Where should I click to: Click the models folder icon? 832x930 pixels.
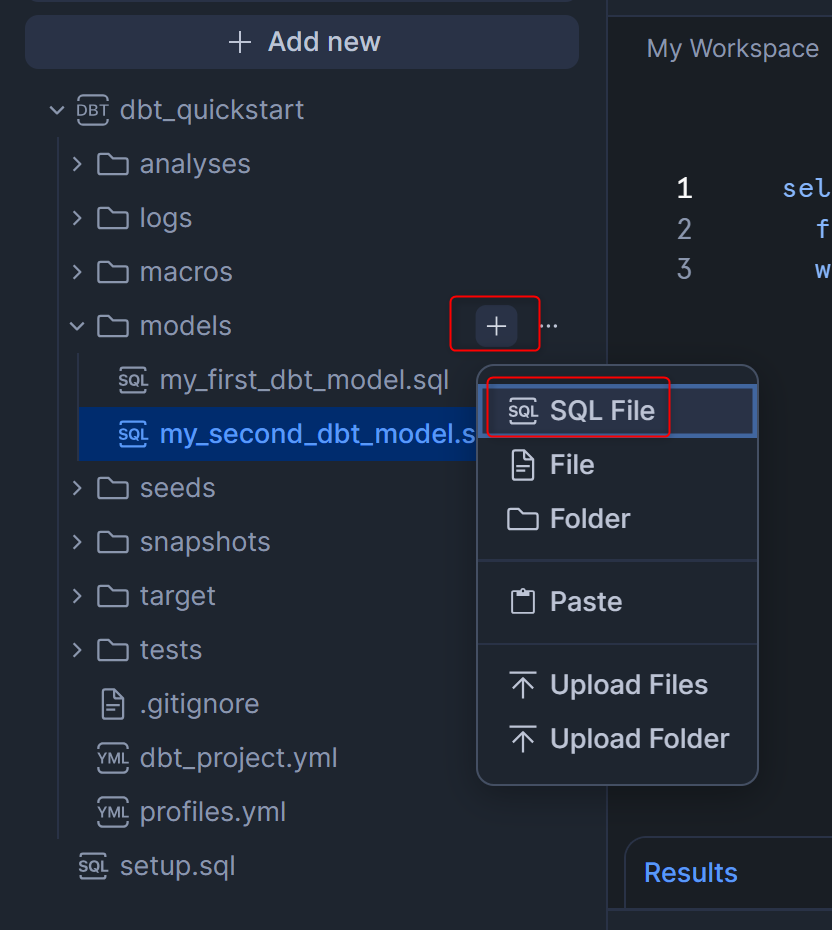click(x=113, y=326)
